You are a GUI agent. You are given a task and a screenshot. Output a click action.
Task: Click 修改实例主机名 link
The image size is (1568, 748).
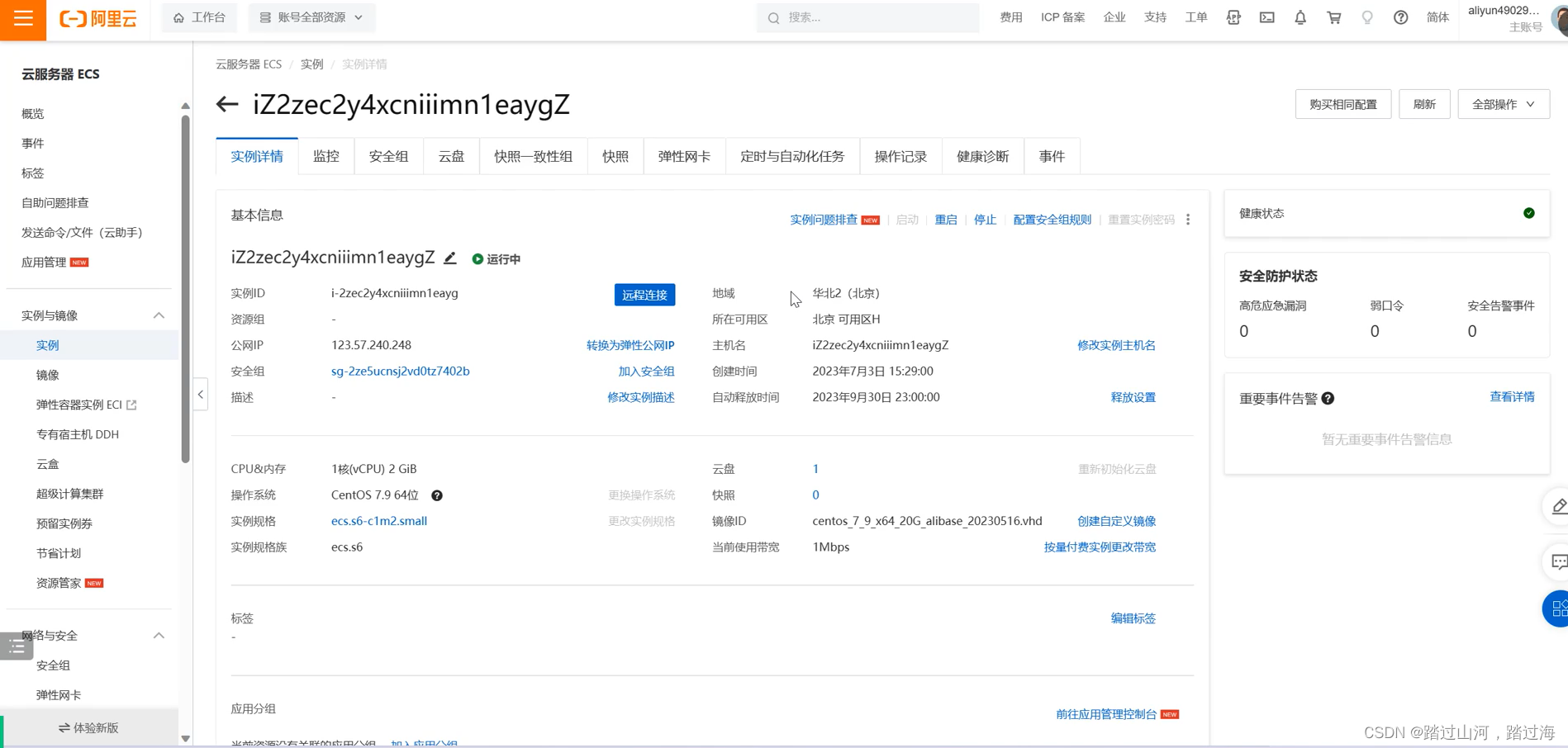[x=1116, y=345]
